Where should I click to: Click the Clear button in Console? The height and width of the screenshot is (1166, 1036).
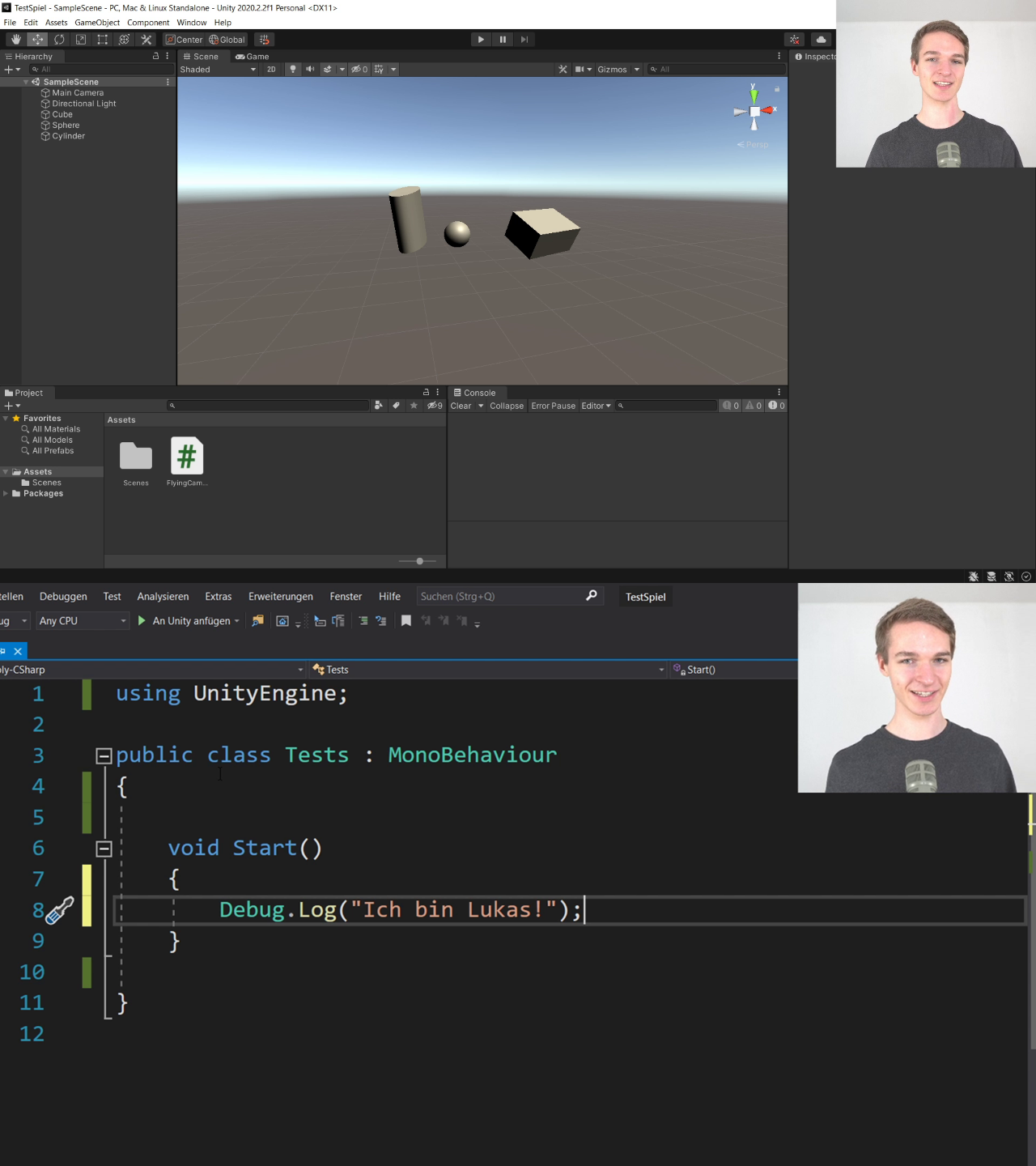tap(461, 406)
